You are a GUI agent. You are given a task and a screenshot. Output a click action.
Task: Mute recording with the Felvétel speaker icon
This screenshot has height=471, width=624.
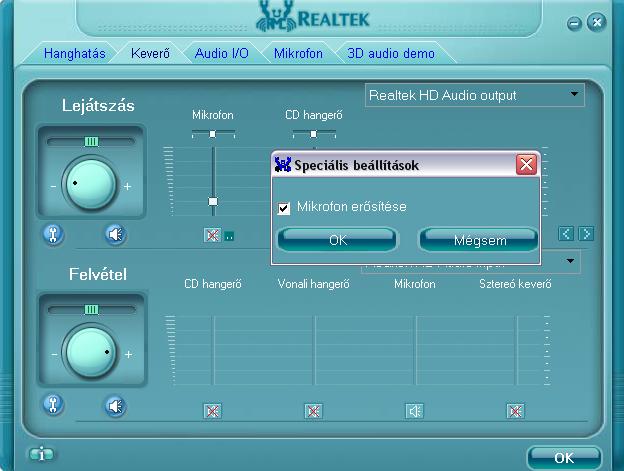[116, 406]
